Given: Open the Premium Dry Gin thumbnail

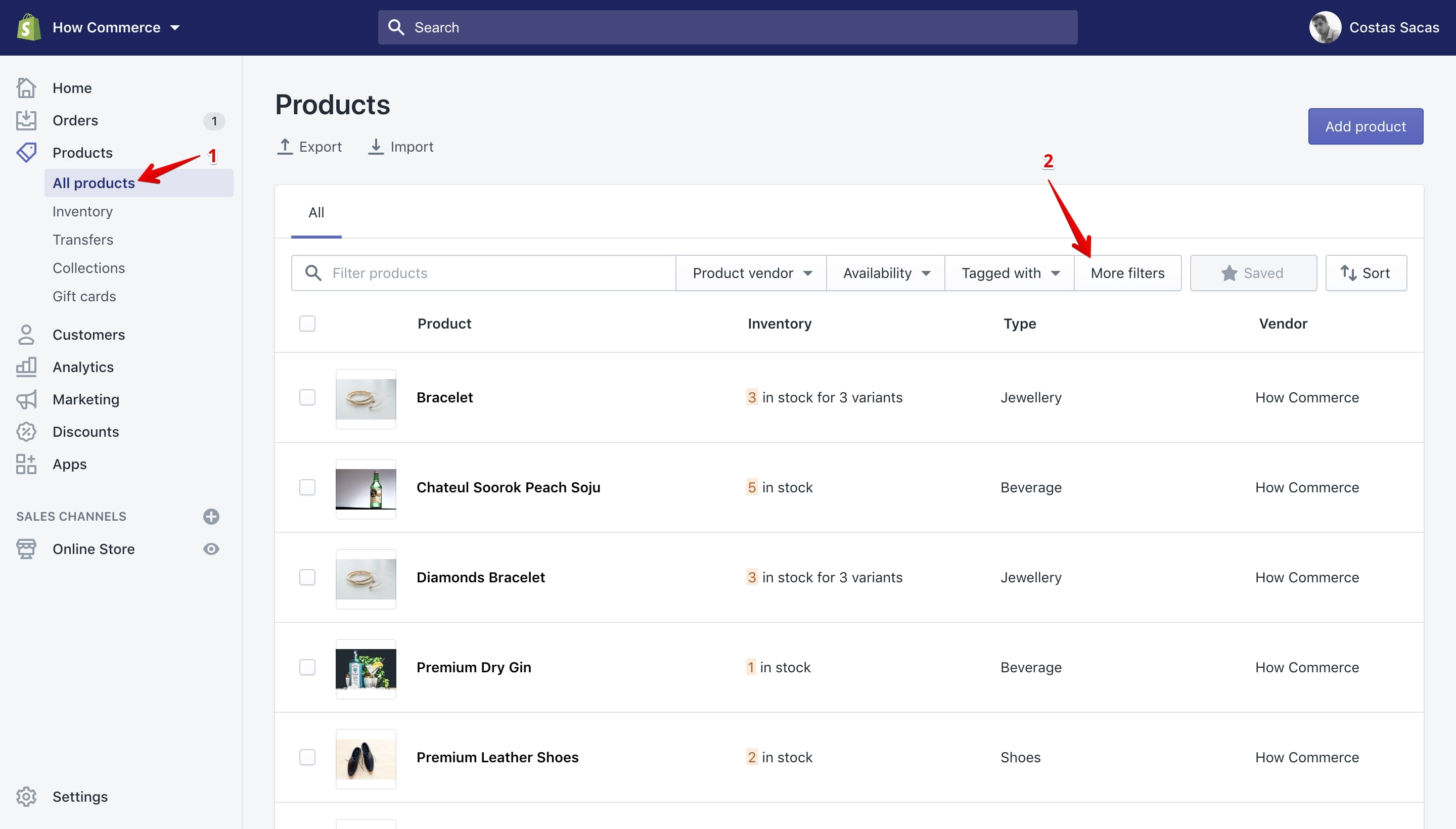Looking at the screenshot, I should click(366, 669).
